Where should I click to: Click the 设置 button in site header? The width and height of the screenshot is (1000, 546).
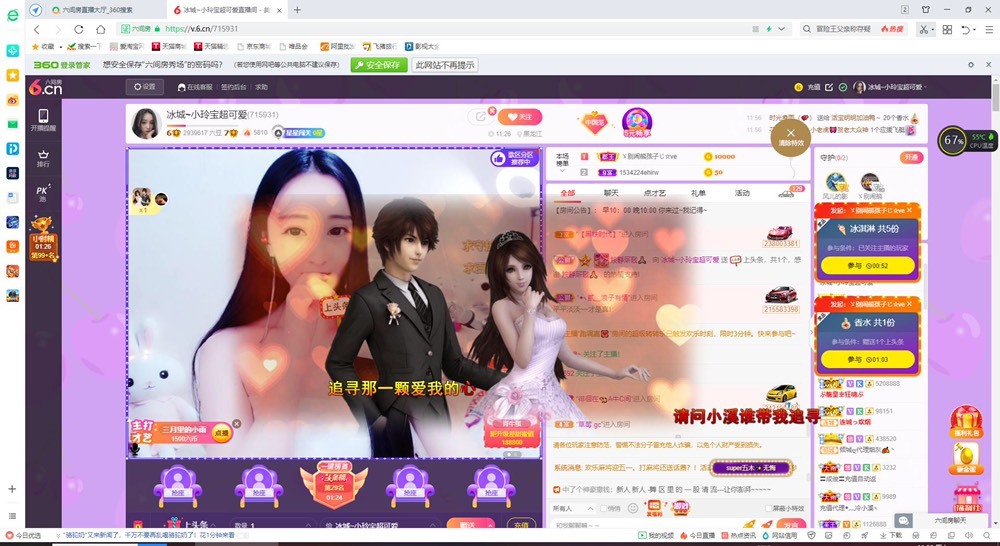(x=145, y=87)
